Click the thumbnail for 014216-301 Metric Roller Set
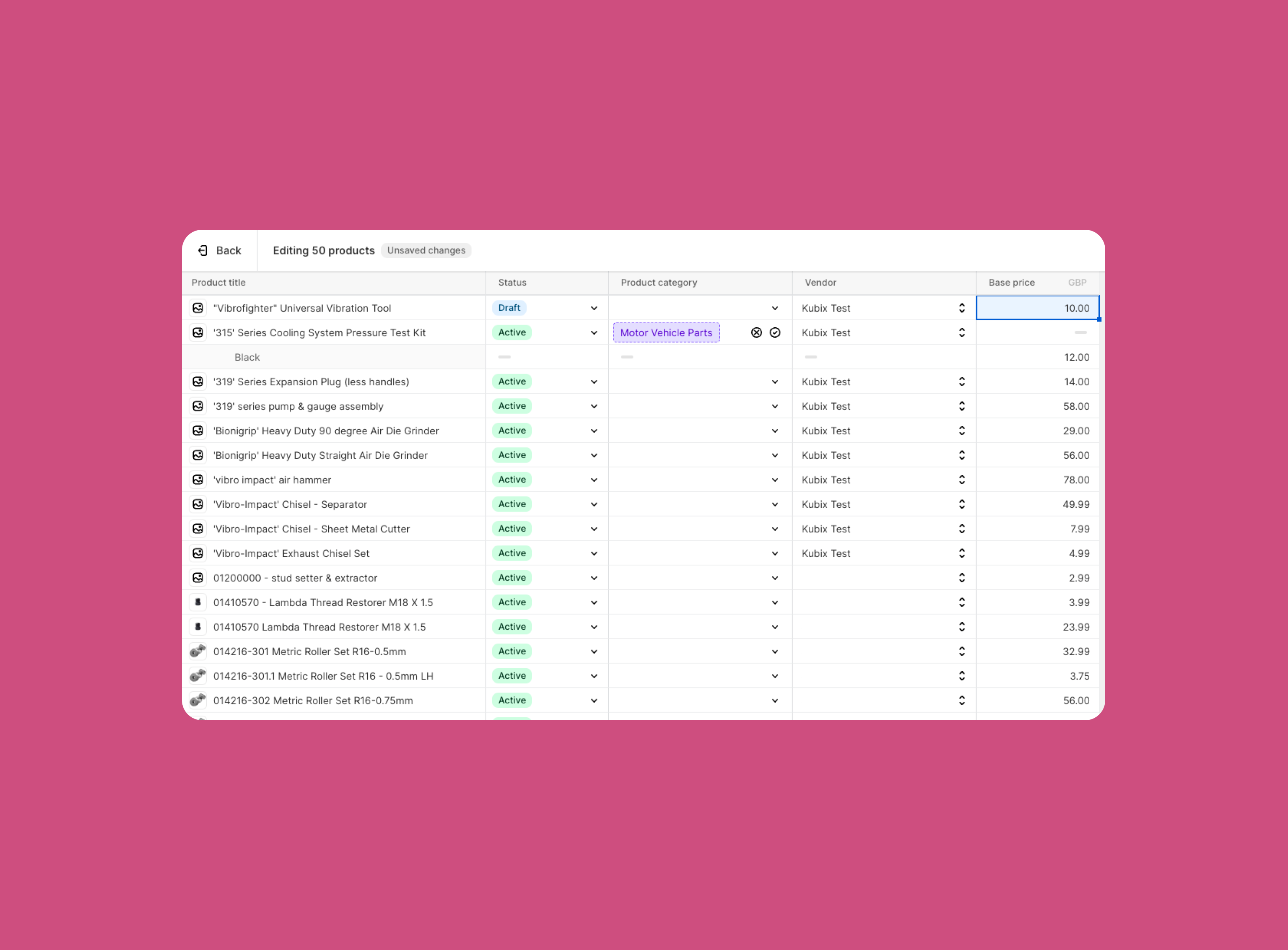The height and width of the screenshot is (950, 1288). tap(198, 651)
